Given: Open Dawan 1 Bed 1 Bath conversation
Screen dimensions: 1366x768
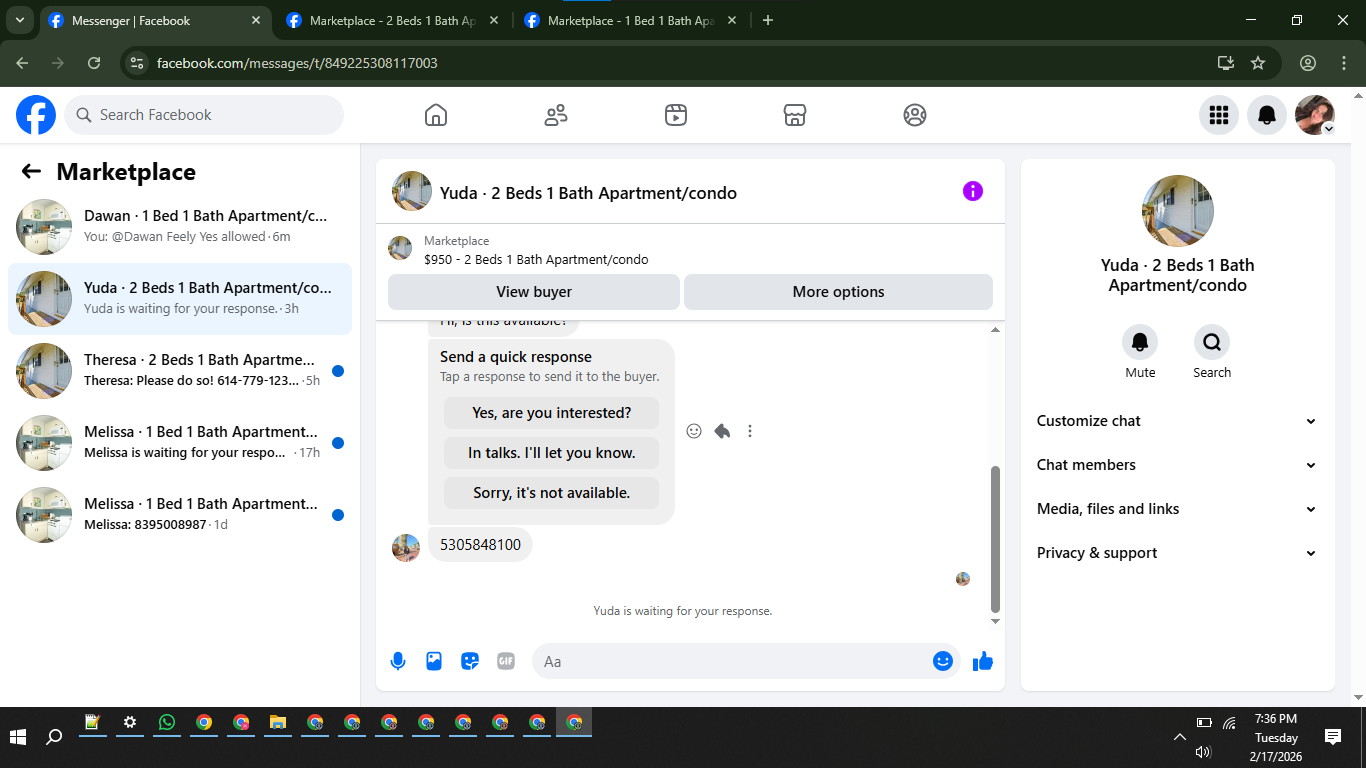Looking at the screenshot, I should (180, 227).
